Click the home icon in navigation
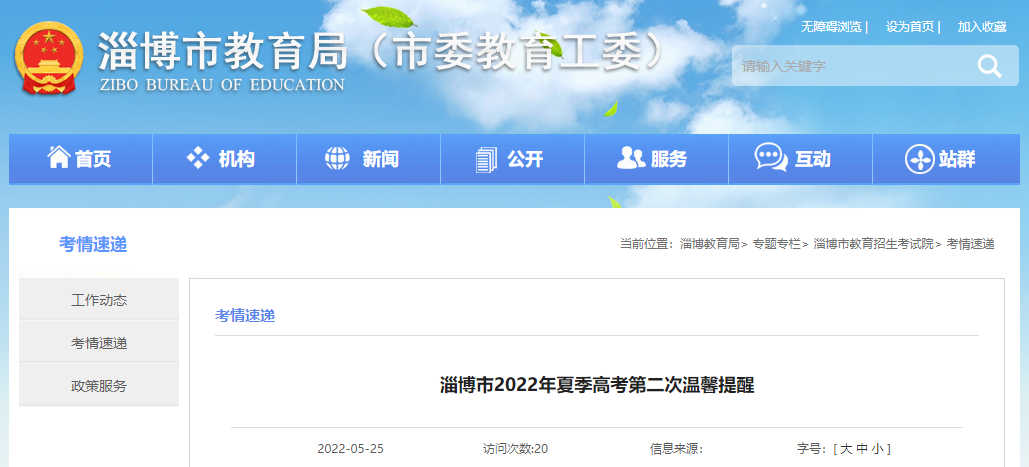The height and width of the screenshot is (467, 1029). click(x=59, y=158)
